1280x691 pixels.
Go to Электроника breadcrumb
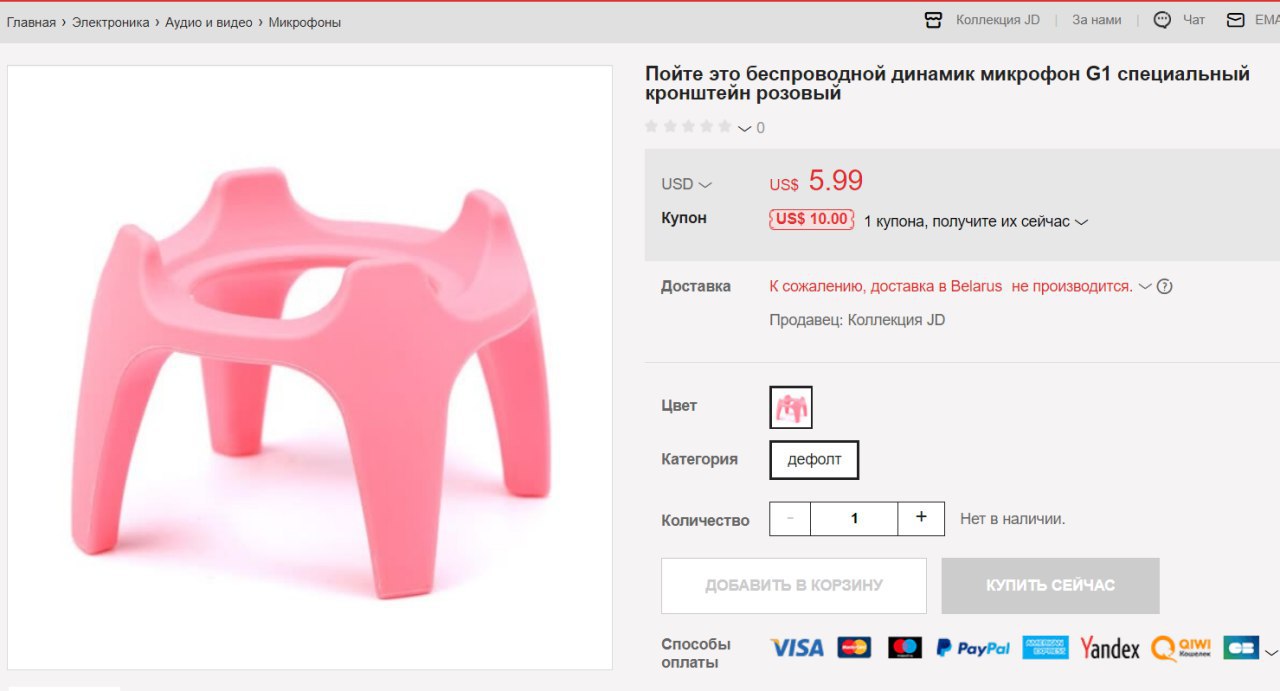click(111, 22)
